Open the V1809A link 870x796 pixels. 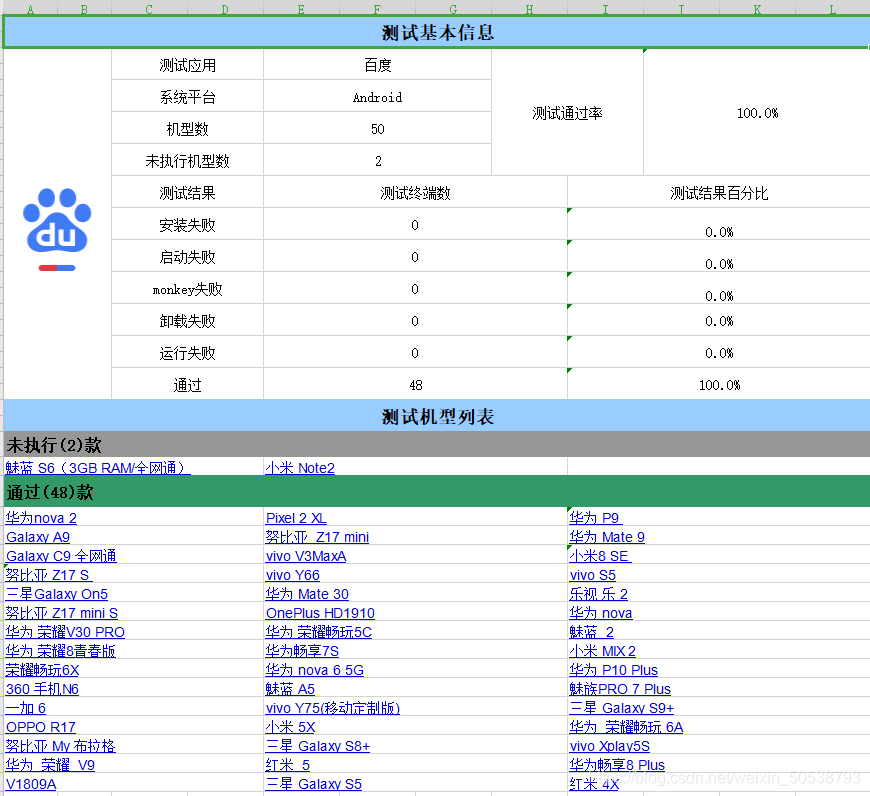pyautogui.click(x=30, y=784)
